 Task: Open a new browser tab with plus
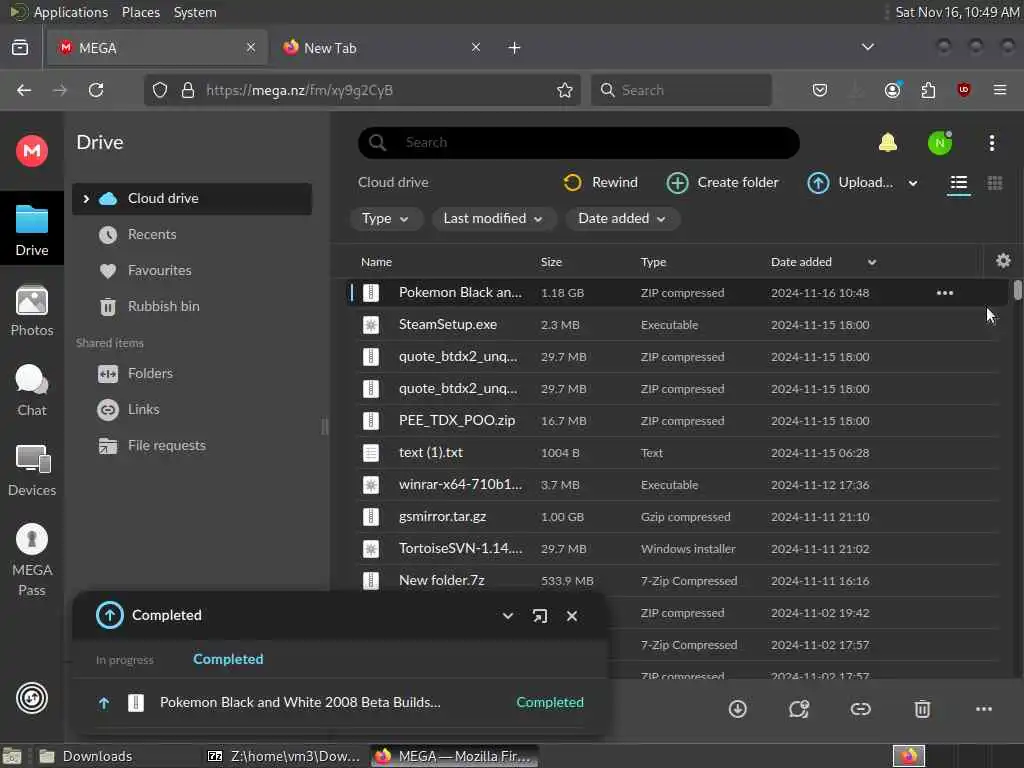[x=514, y=48]
